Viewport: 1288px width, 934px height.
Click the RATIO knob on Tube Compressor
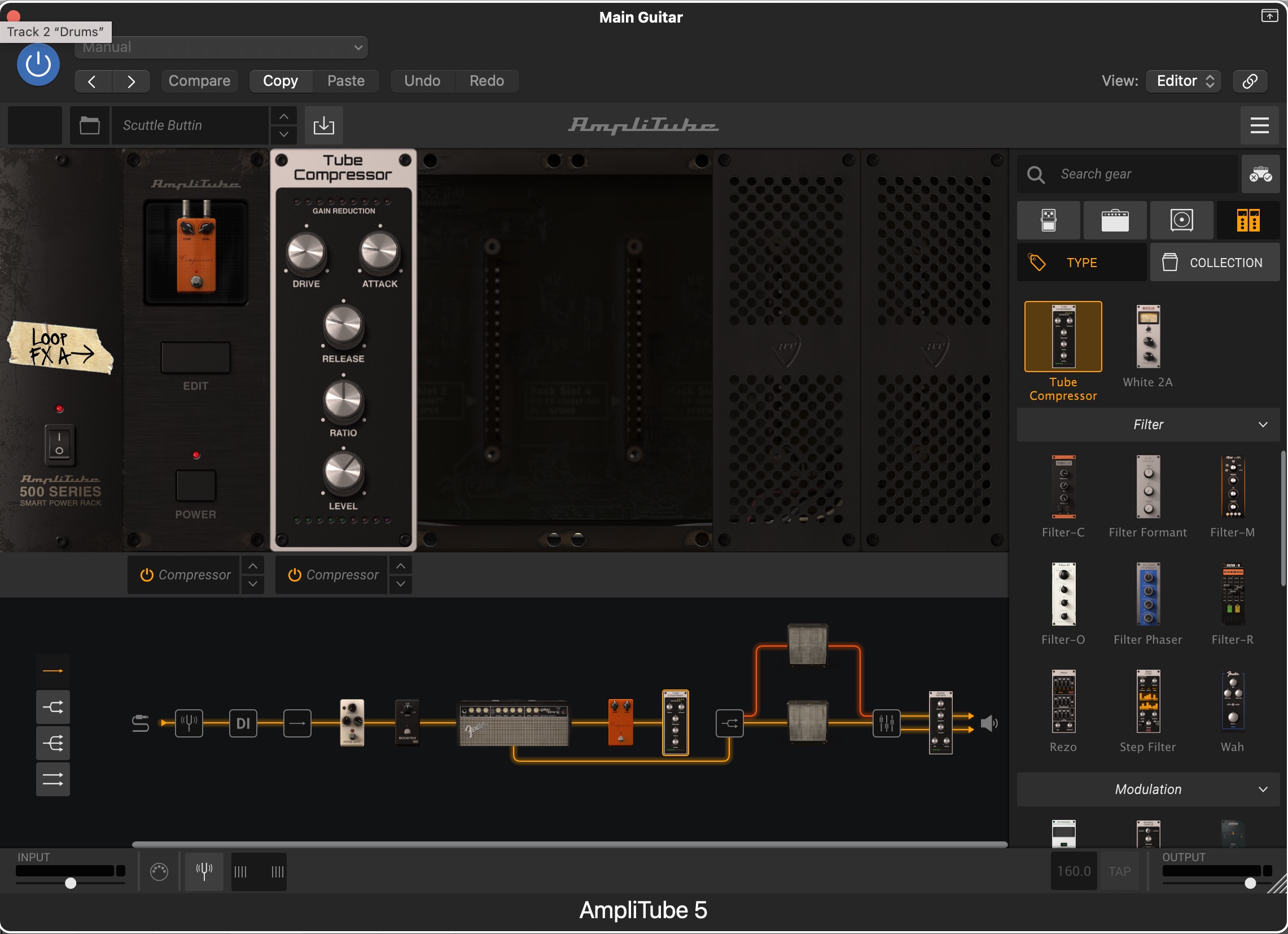coord(343,400)
